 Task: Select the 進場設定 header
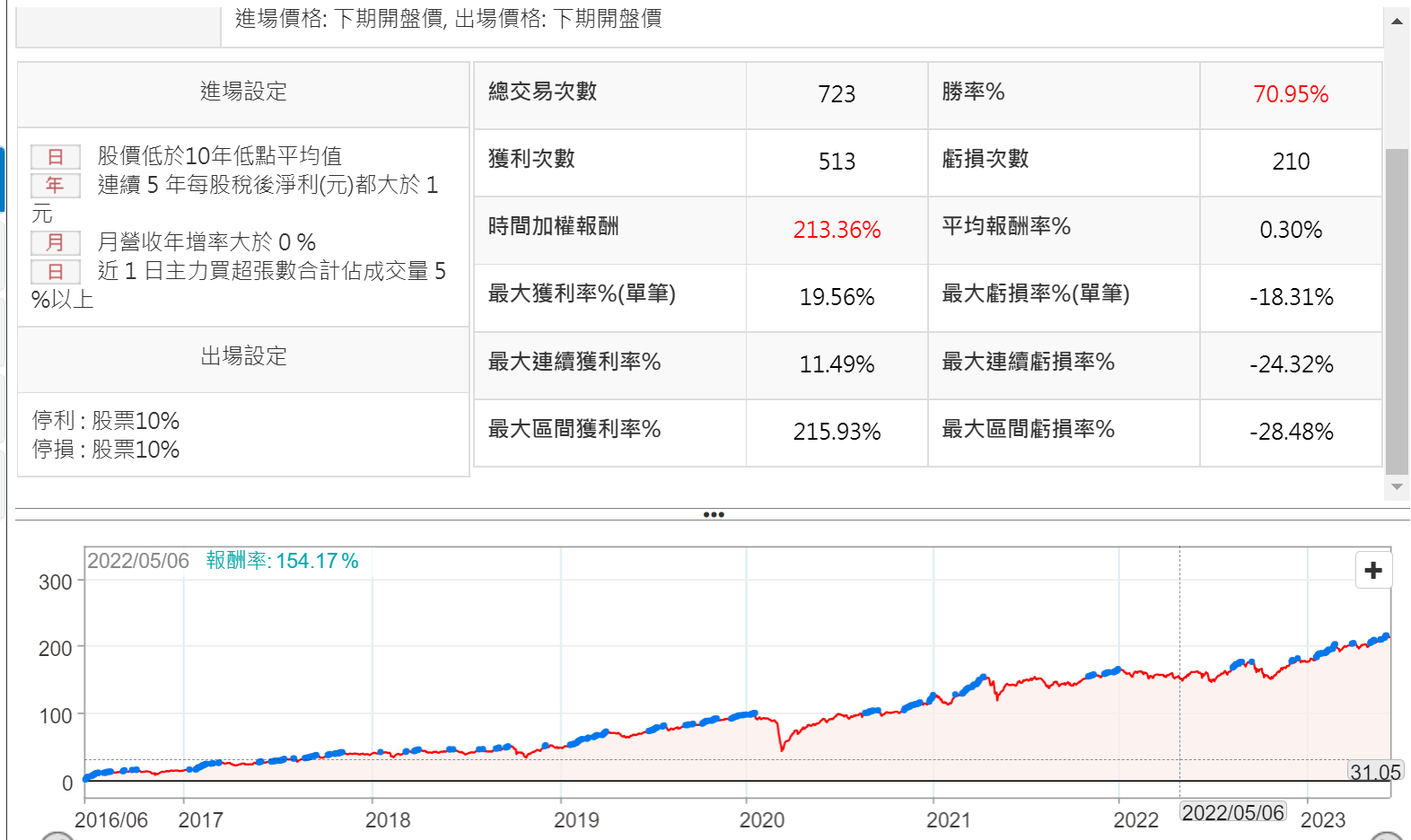pos(243,92)
